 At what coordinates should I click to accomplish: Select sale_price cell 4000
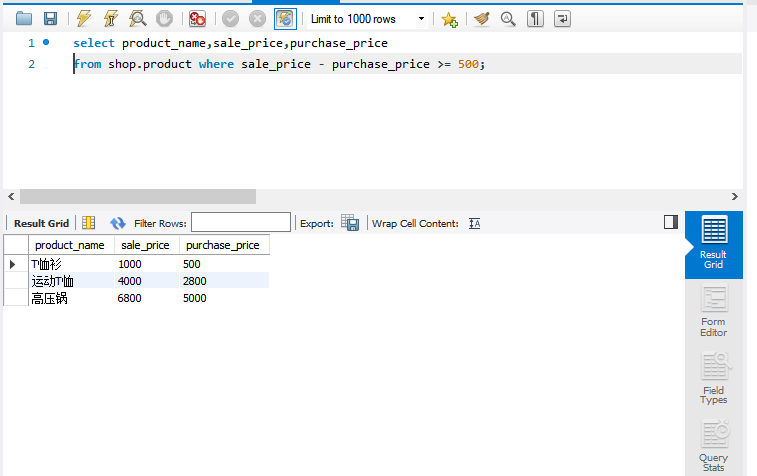pyautogui.click(x=147, y=281)
